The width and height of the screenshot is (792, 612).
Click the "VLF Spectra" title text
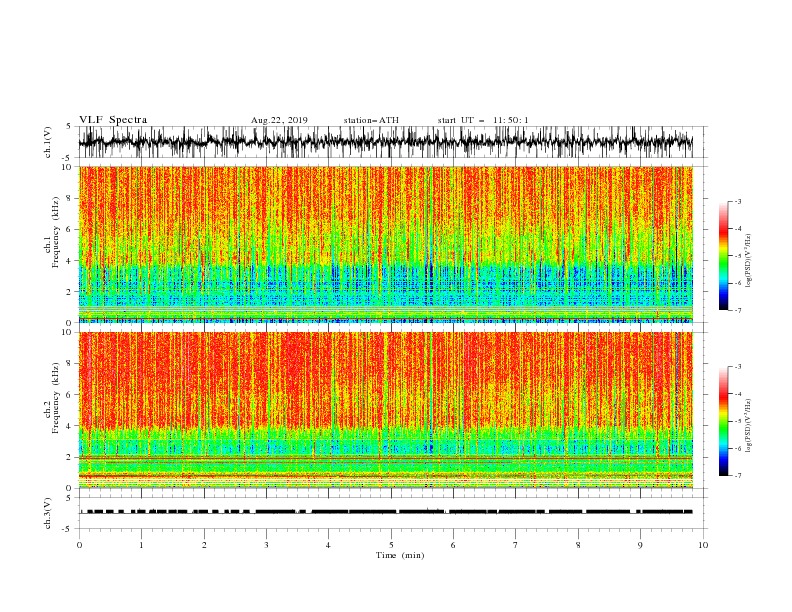[x=113, y=120]
